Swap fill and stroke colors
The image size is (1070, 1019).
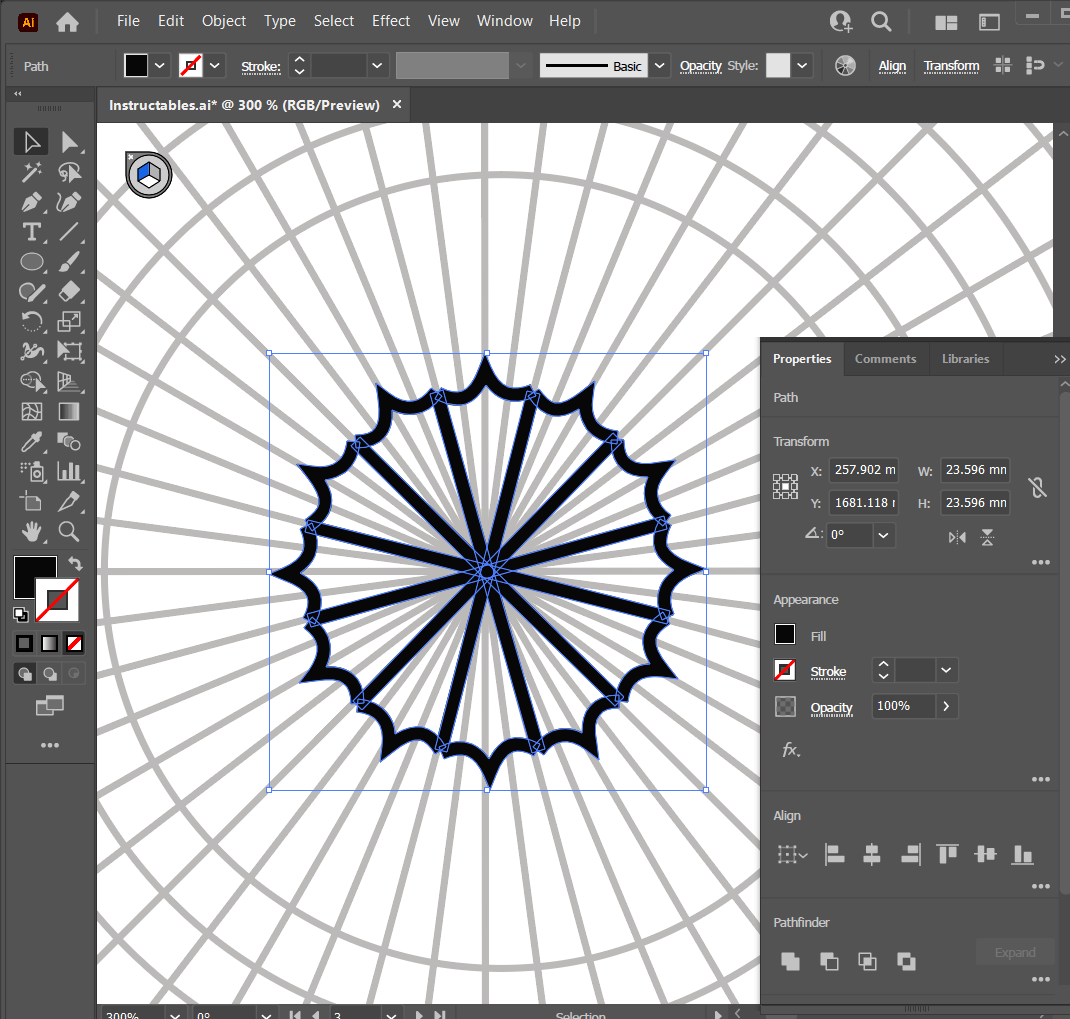click(75, 564)
